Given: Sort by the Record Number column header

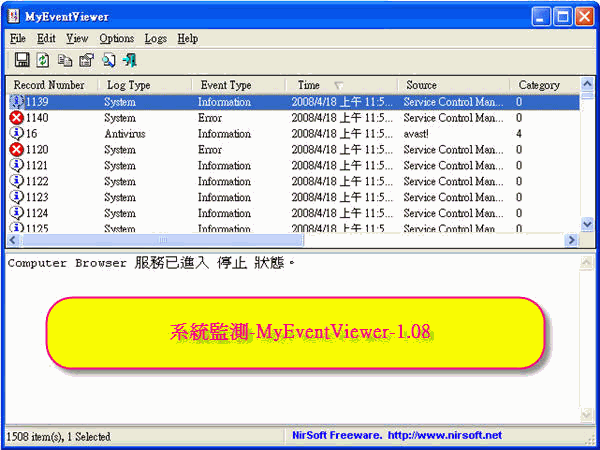Looking at the screenshot, I should [x=50, y=85].
